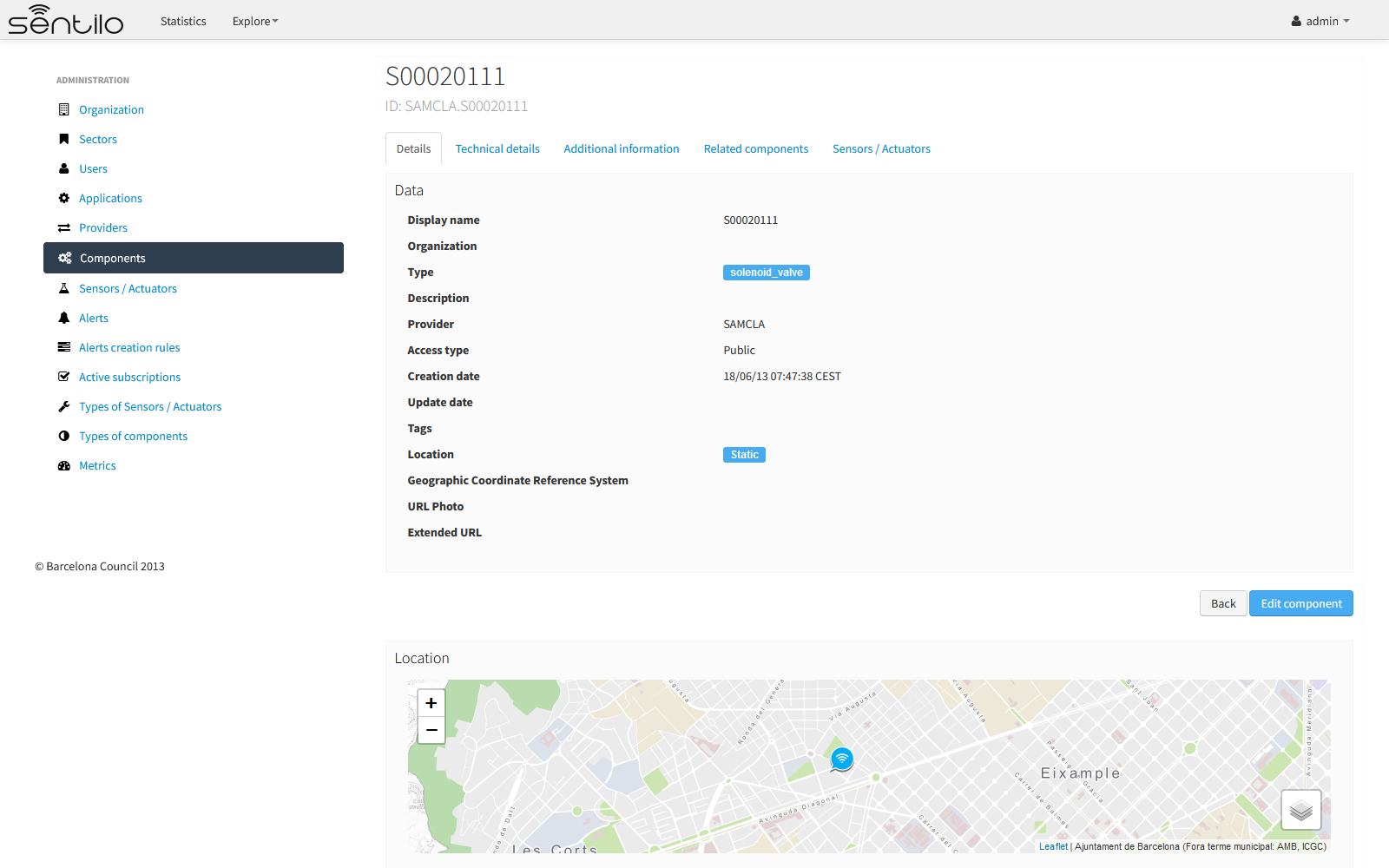Image resolution: width=1389 pixels, height=868 pixels.
Task: Open Types of components link
Action: click(133, 436)
